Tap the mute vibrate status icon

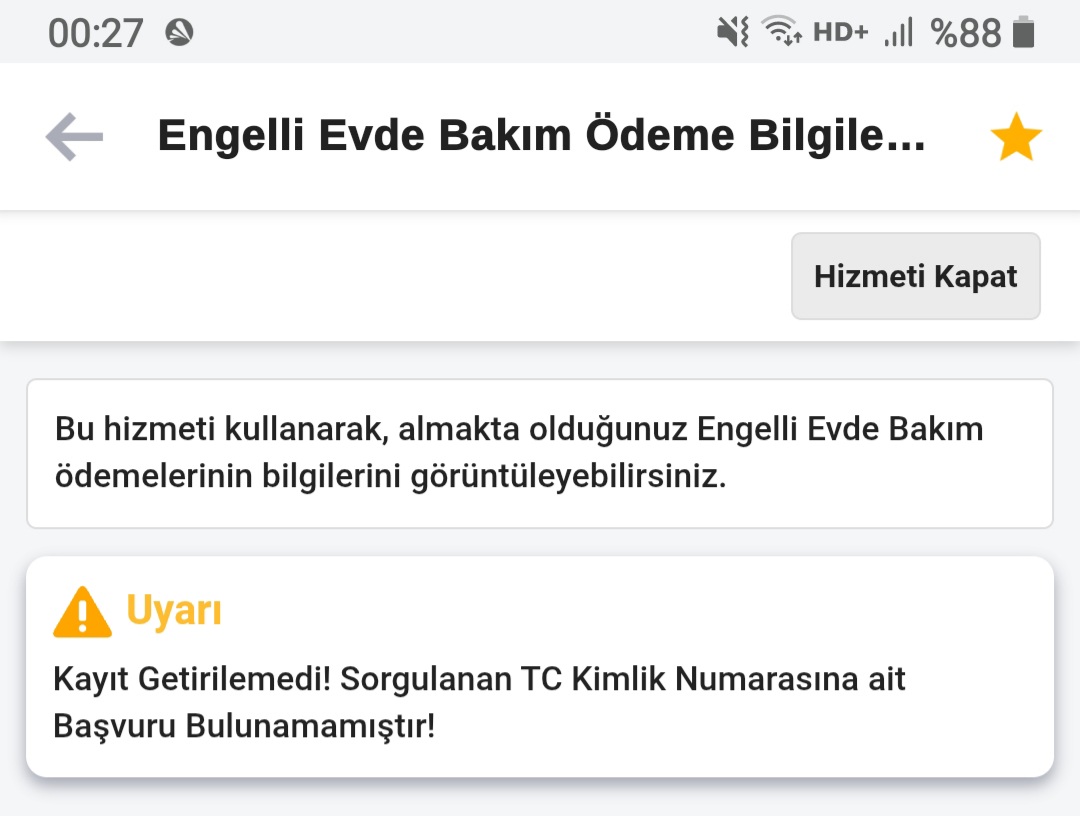pos(733,33)
